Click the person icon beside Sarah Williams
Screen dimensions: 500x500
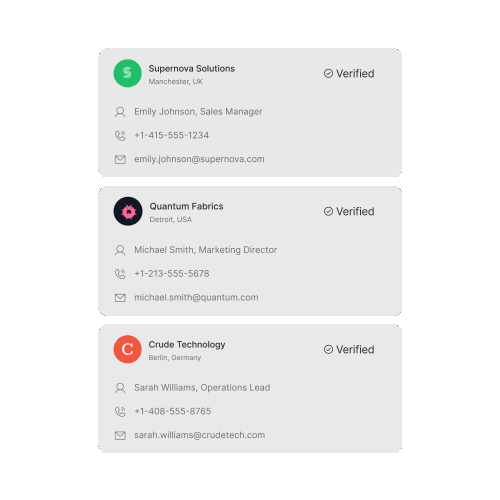tap(120, 388)
